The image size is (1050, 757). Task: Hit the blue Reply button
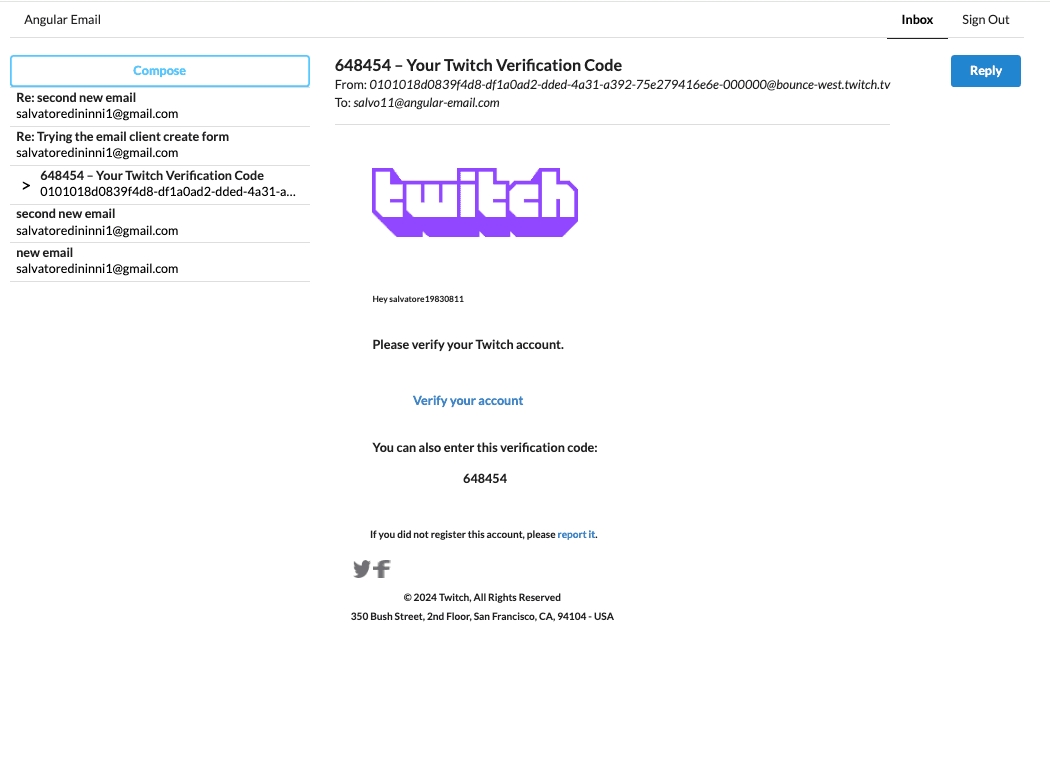tap(985, 71)
